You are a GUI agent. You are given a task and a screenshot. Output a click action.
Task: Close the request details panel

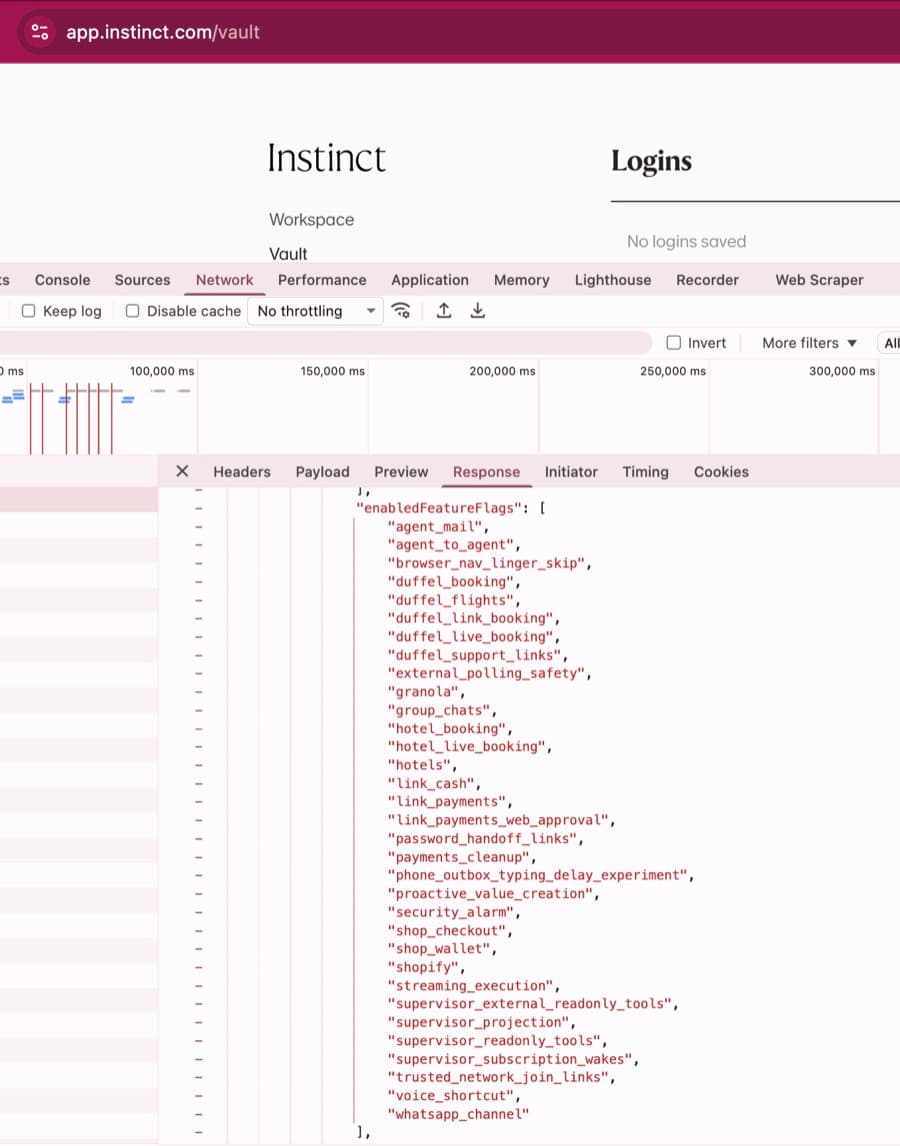coord(183,471)
